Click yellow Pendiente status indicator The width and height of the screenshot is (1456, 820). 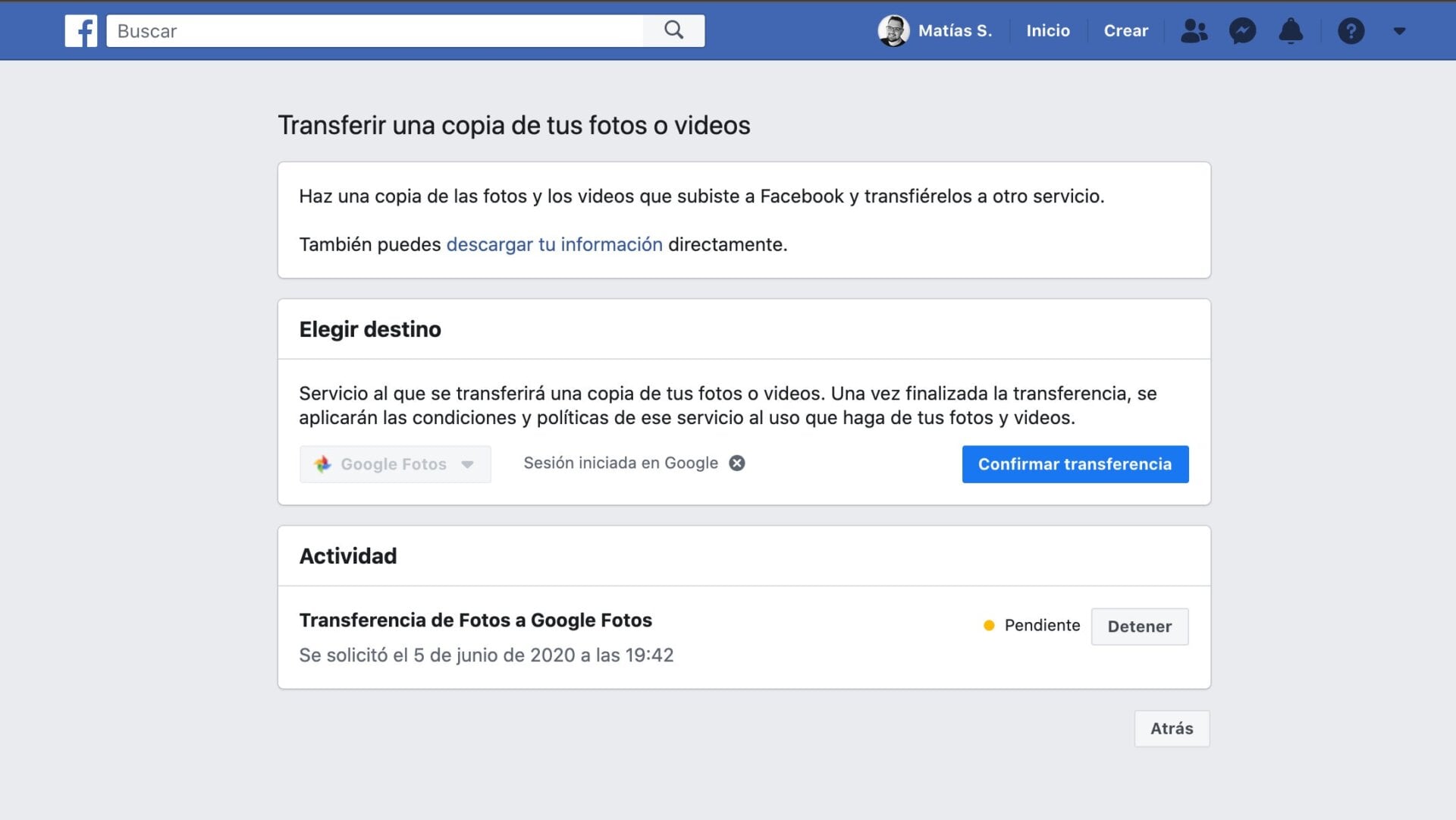coord(989,626)
